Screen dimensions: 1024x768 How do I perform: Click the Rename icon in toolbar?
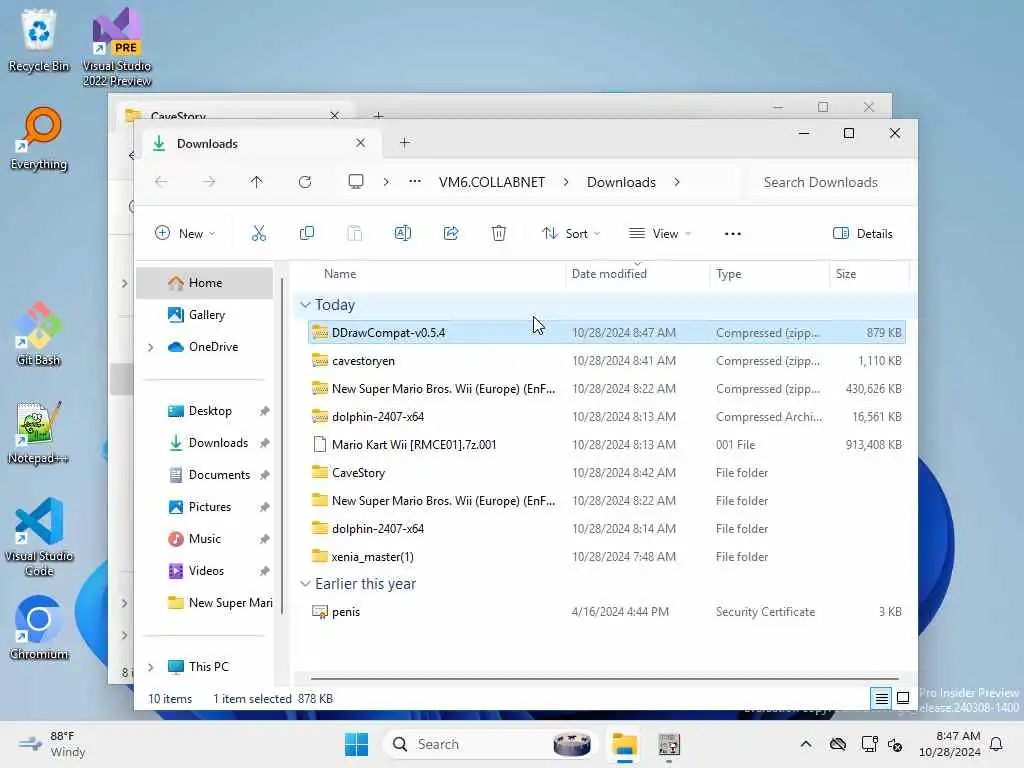(x=403, y=233)
